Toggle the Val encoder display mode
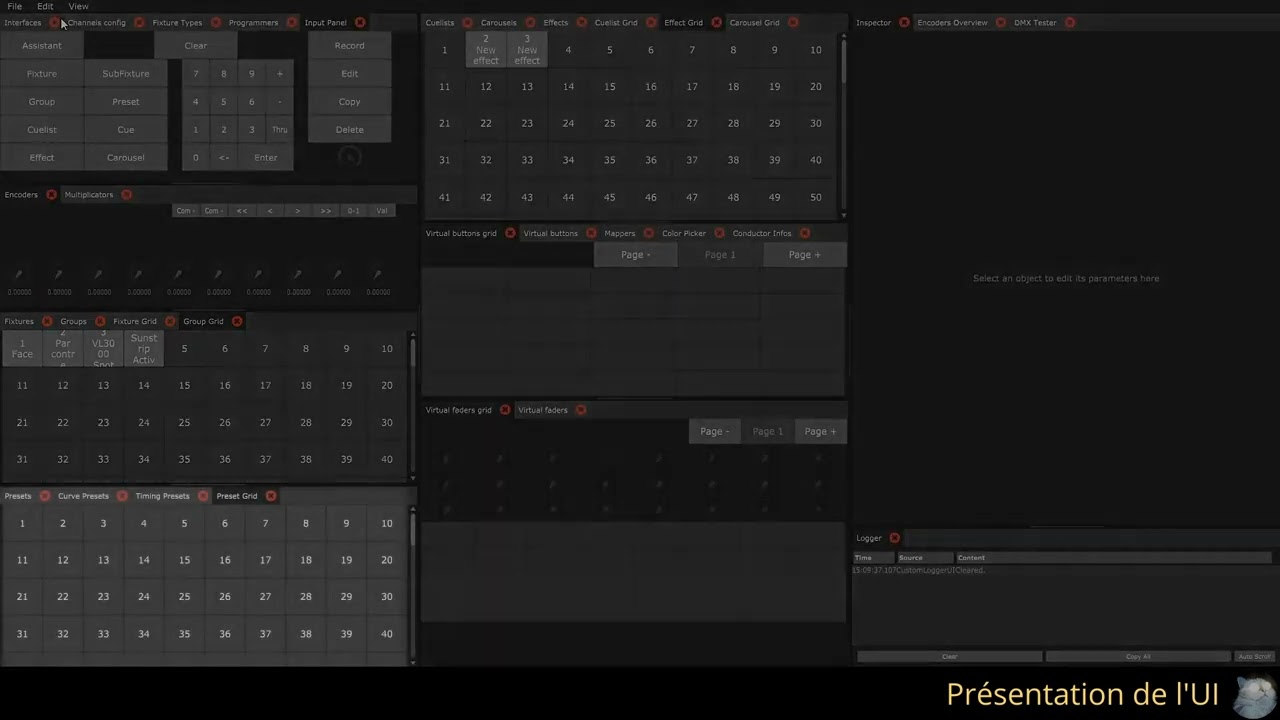1280x720 pixels. pos(382,210)
